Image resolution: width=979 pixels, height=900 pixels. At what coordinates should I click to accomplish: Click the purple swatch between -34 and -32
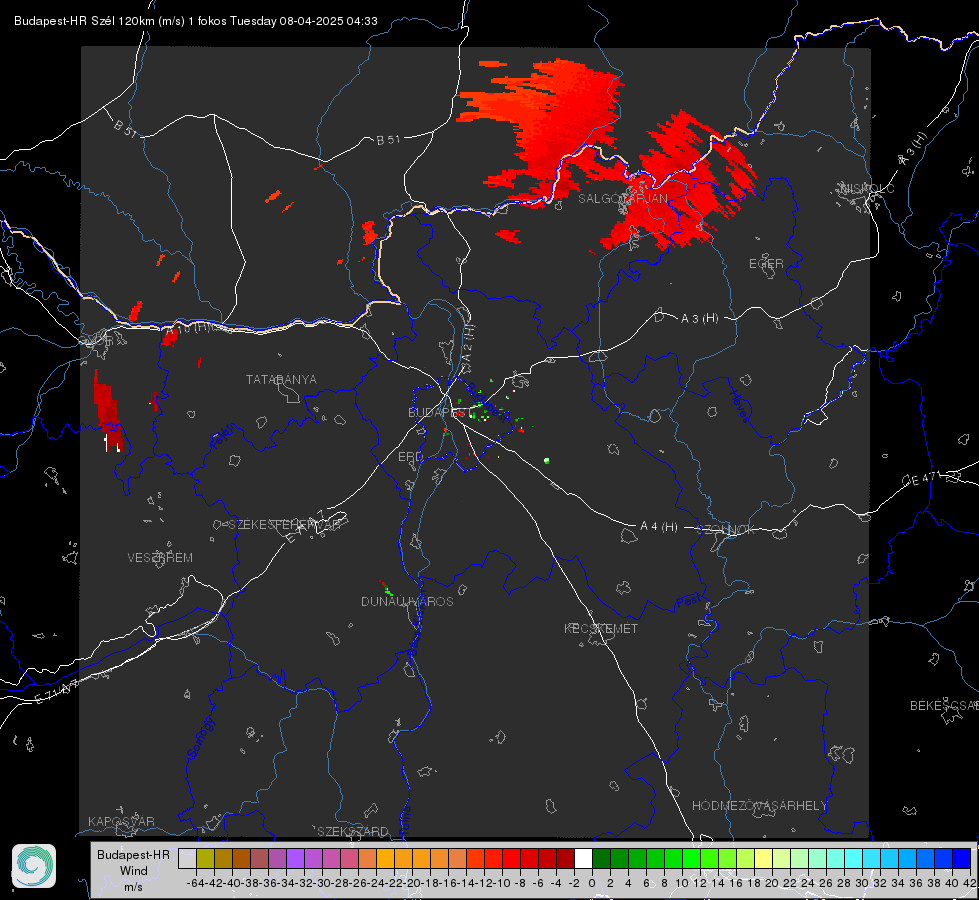click(x=295, y=858)
